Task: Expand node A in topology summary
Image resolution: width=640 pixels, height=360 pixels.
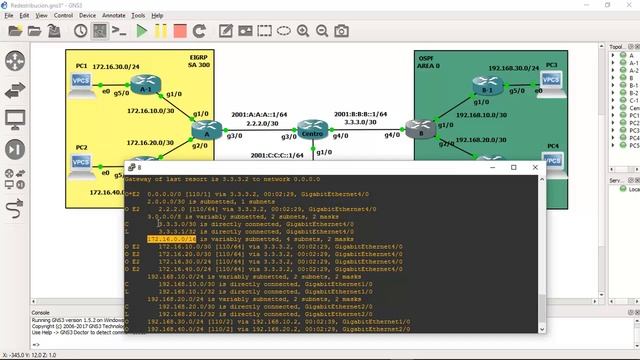Action: pos(613,55)
